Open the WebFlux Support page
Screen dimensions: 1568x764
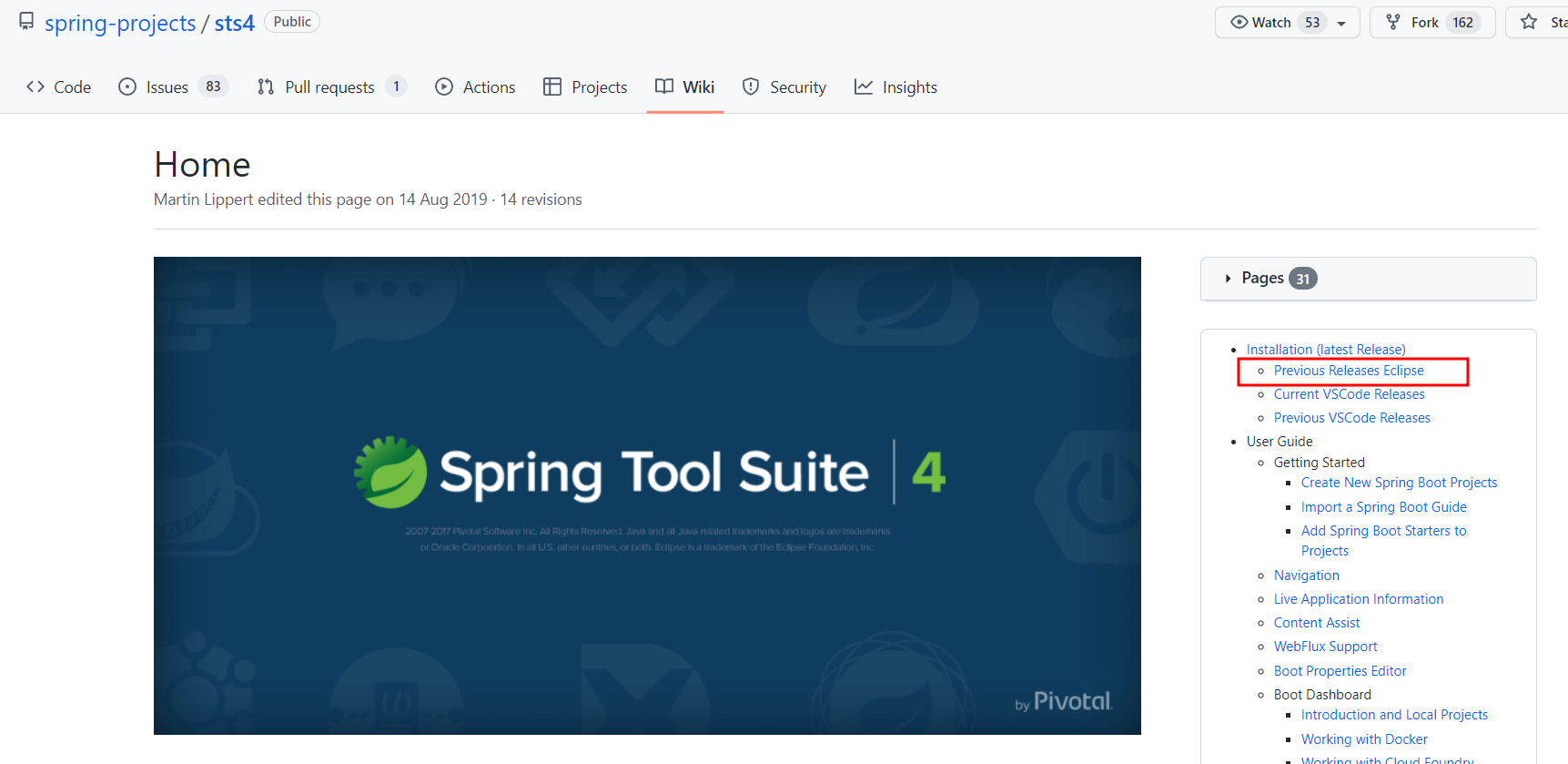click(x=1326, y=647)
